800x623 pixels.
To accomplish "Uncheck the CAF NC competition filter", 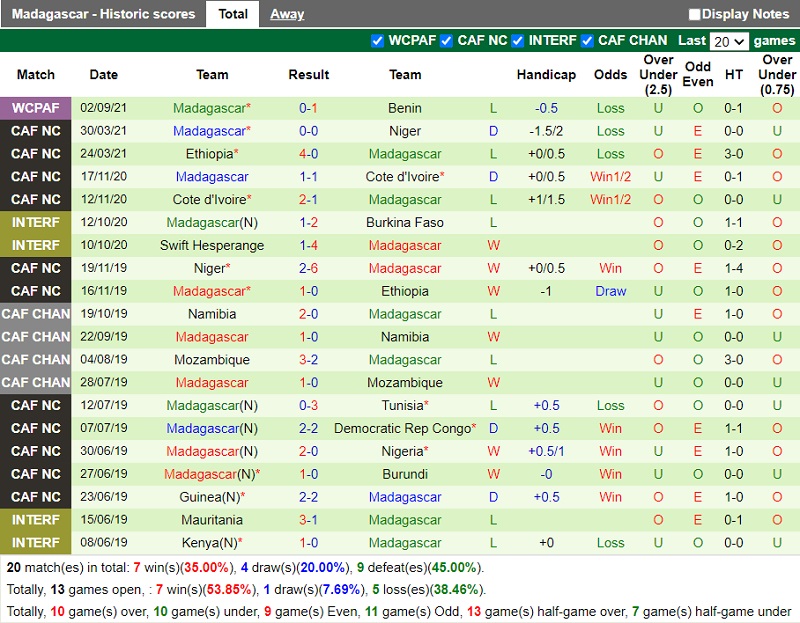I will tap(447, 41).
